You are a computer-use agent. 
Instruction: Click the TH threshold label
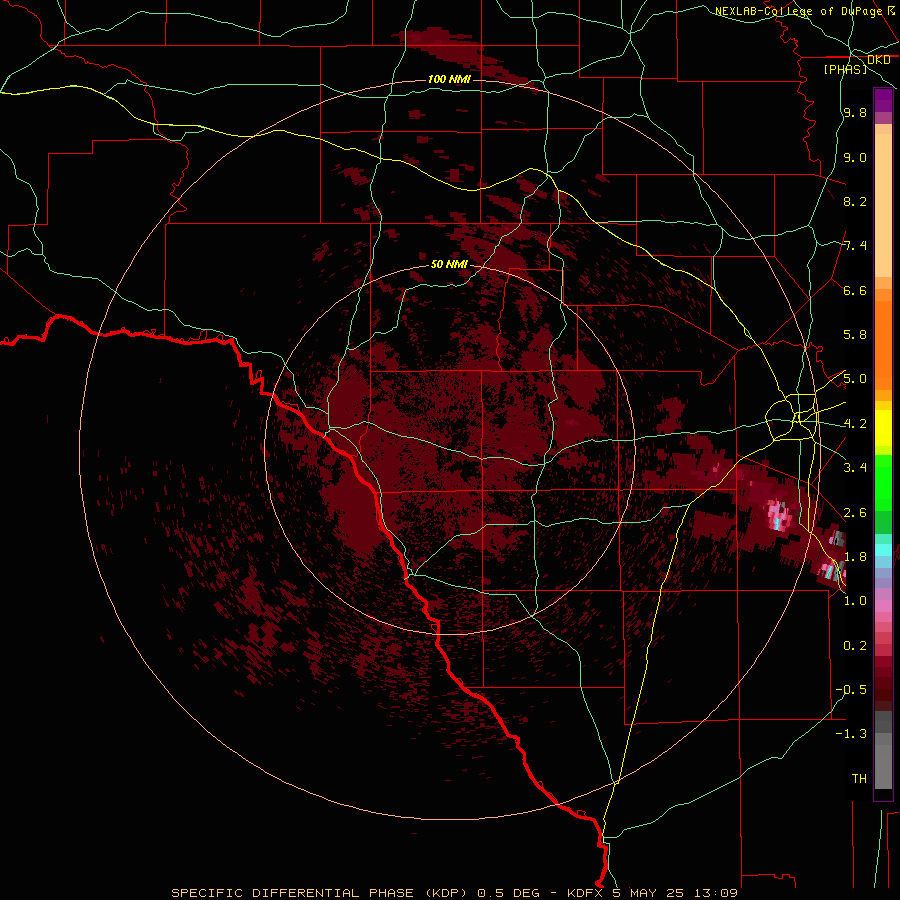click(859, 779)
